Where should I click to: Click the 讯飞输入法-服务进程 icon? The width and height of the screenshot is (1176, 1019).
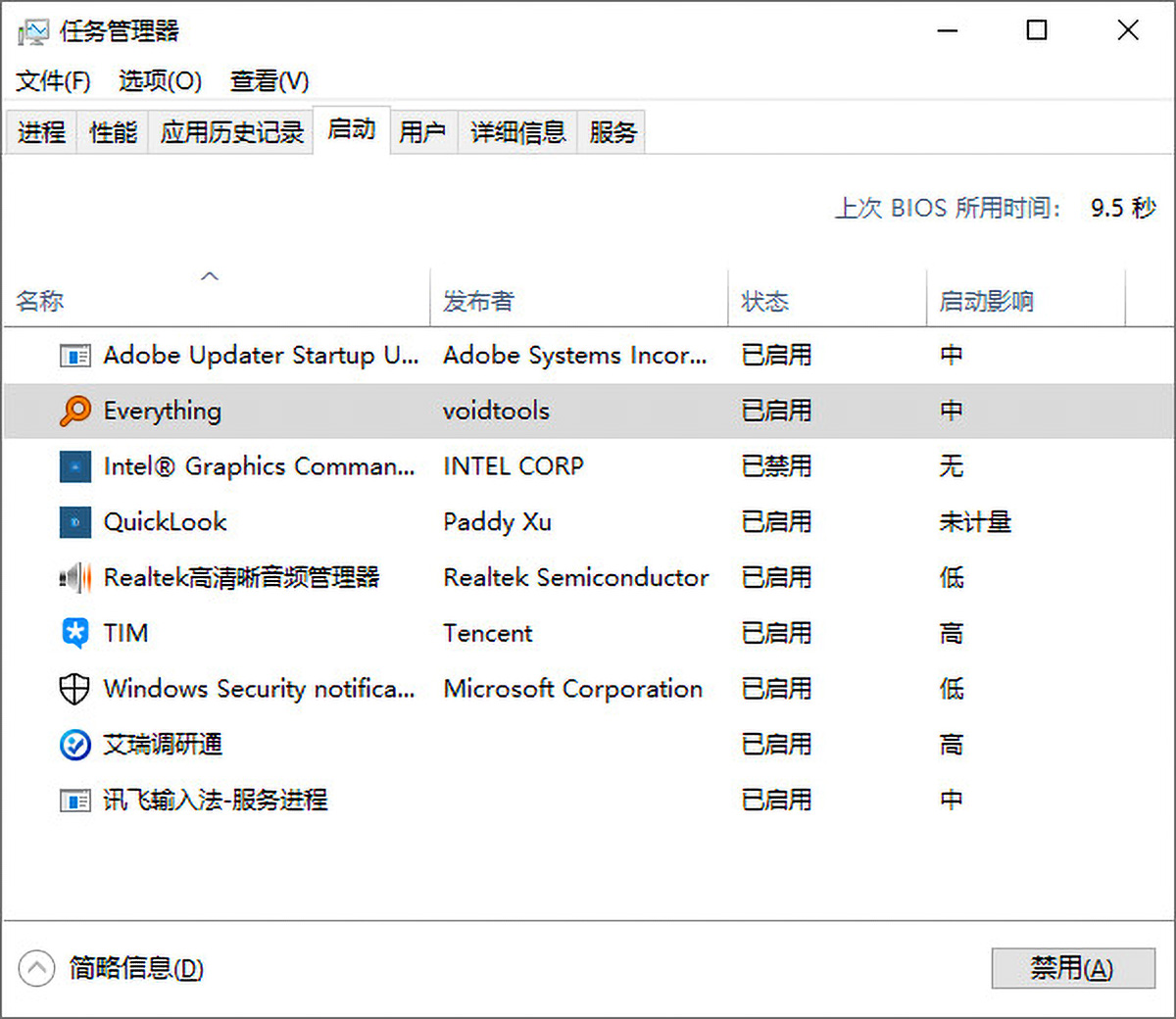point(73,800)
